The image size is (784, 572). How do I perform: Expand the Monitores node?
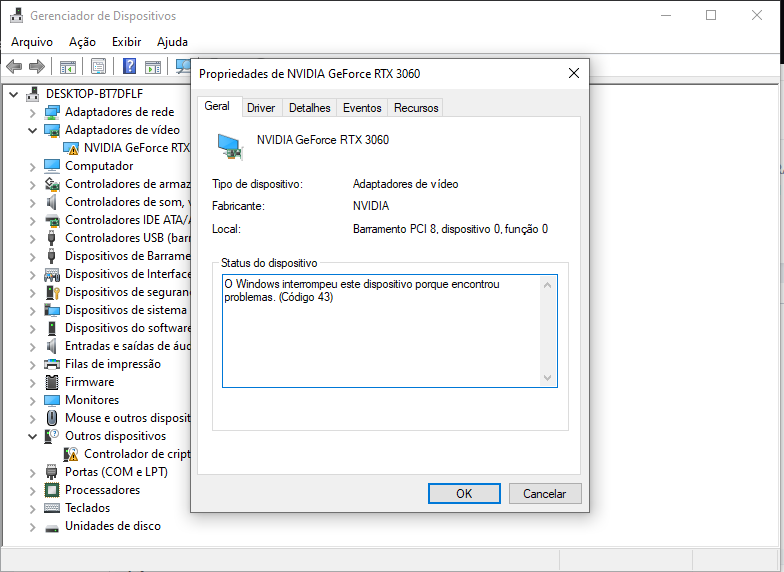coord(33,400)
